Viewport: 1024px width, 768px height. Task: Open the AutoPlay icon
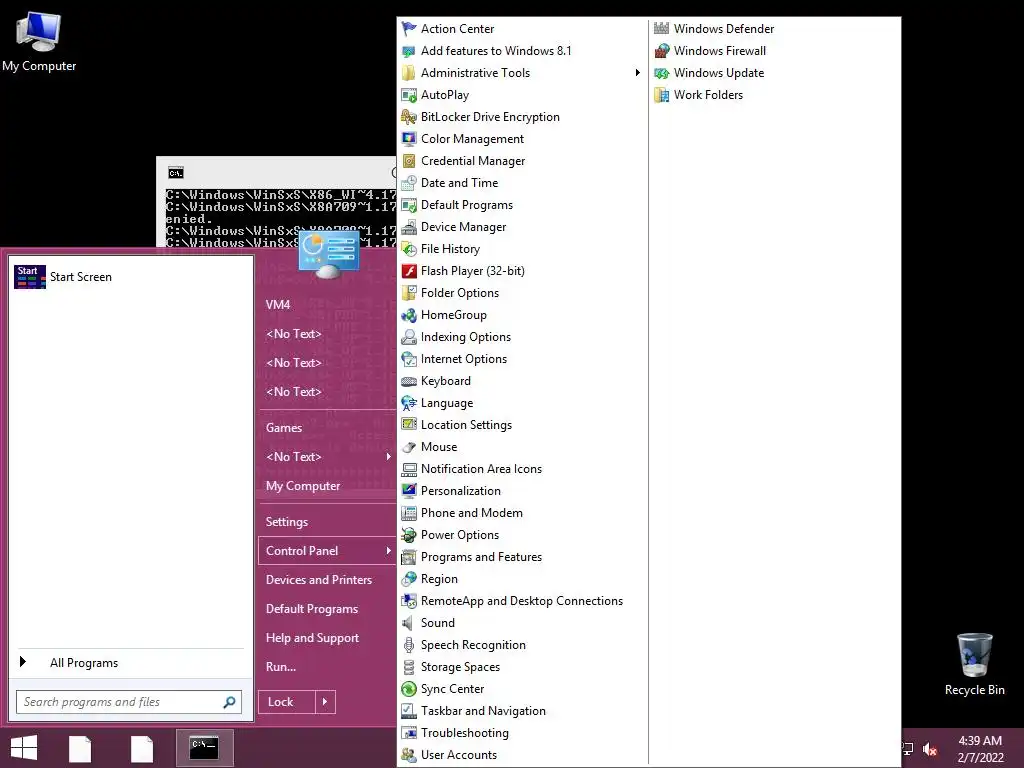[409, 95]
